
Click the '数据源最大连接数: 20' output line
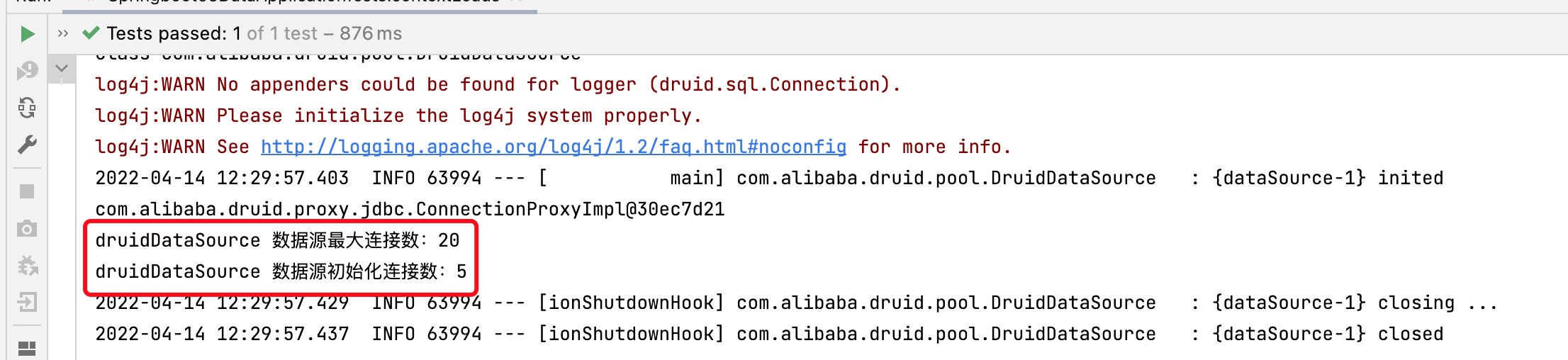tap(277, 240)
